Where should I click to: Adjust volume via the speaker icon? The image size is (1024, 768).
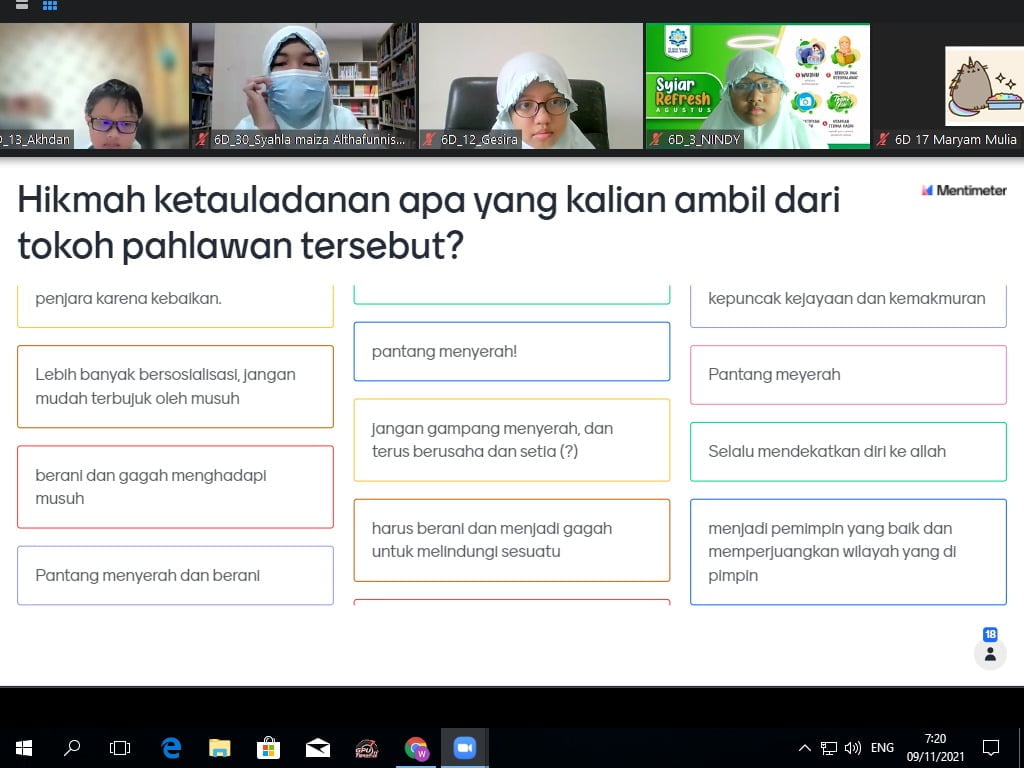tap(852, 747)
